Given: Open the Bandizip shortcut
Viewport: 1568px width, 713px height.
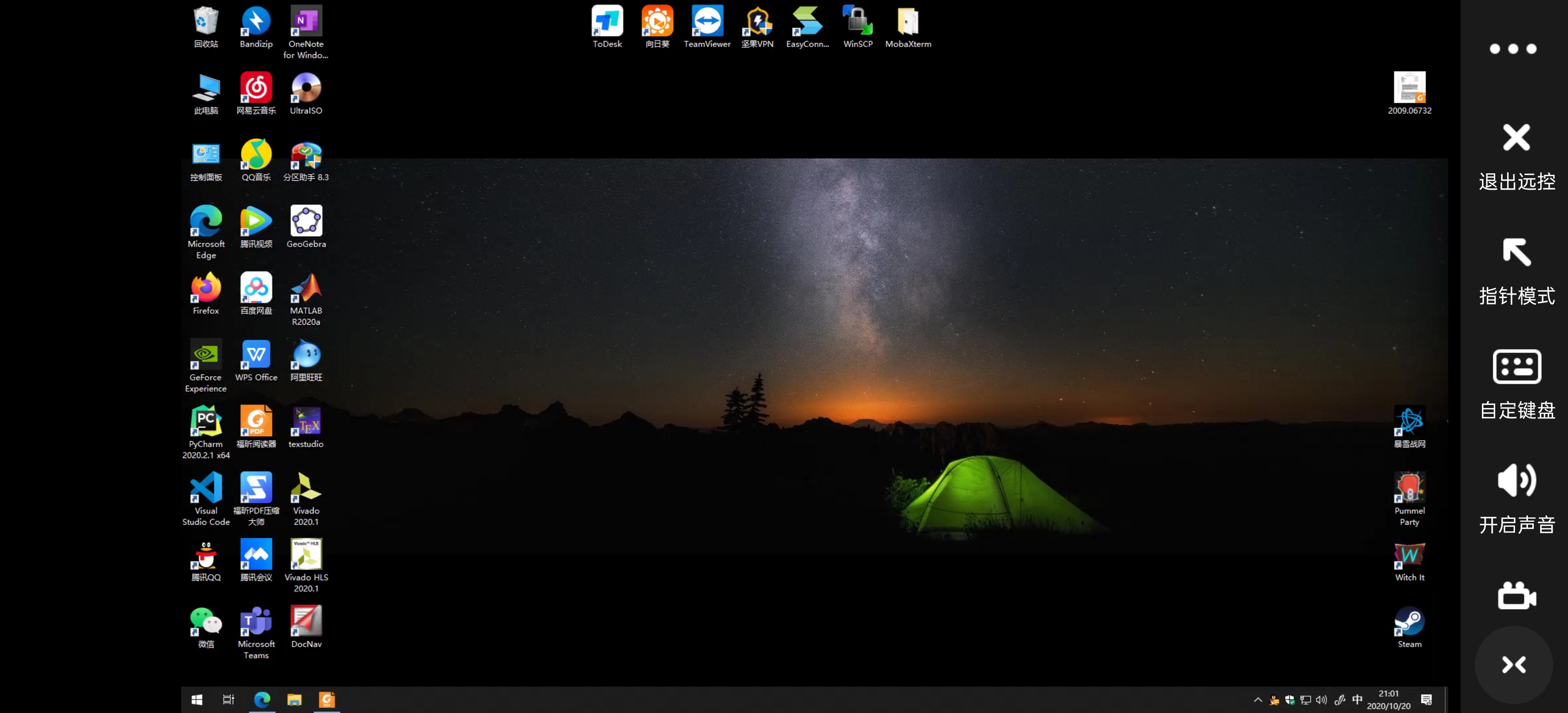Looking at the screenshot, I should [256, 27].
